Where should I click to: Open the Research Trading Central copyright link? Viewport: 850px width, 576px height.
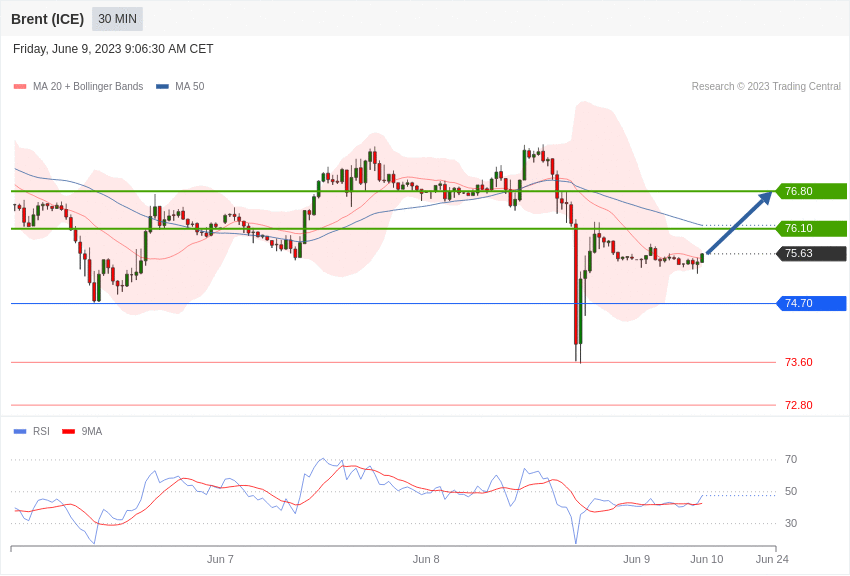click(766, 87)
